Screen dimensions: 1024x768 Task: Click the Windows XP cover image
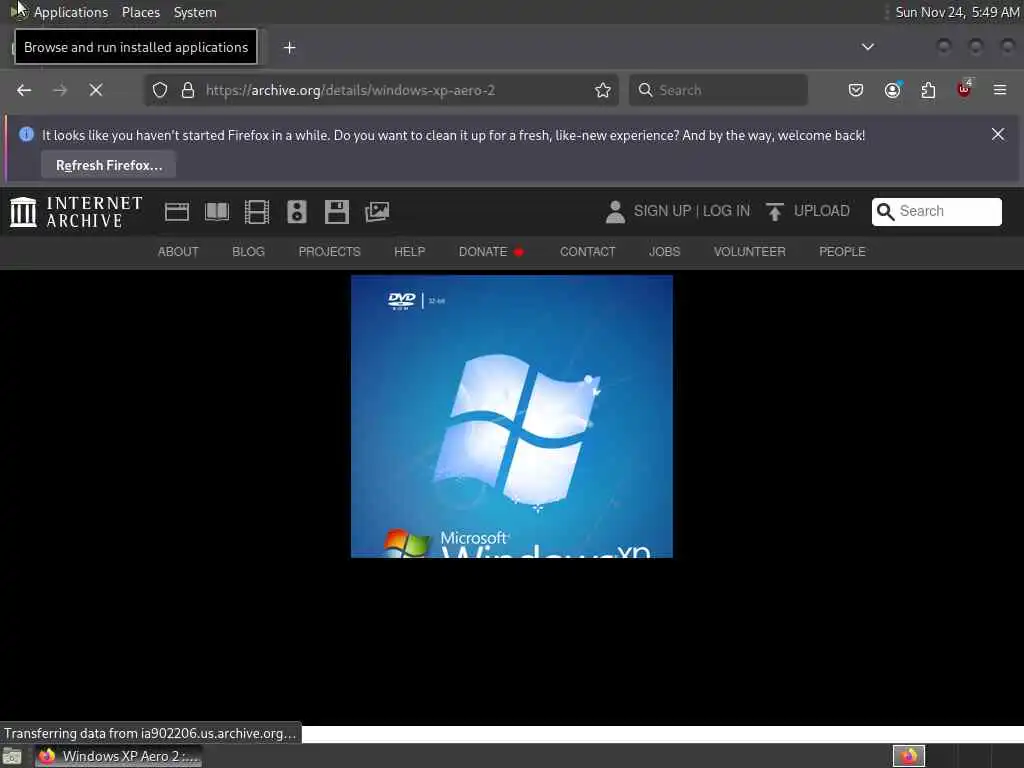pos(512,417)
